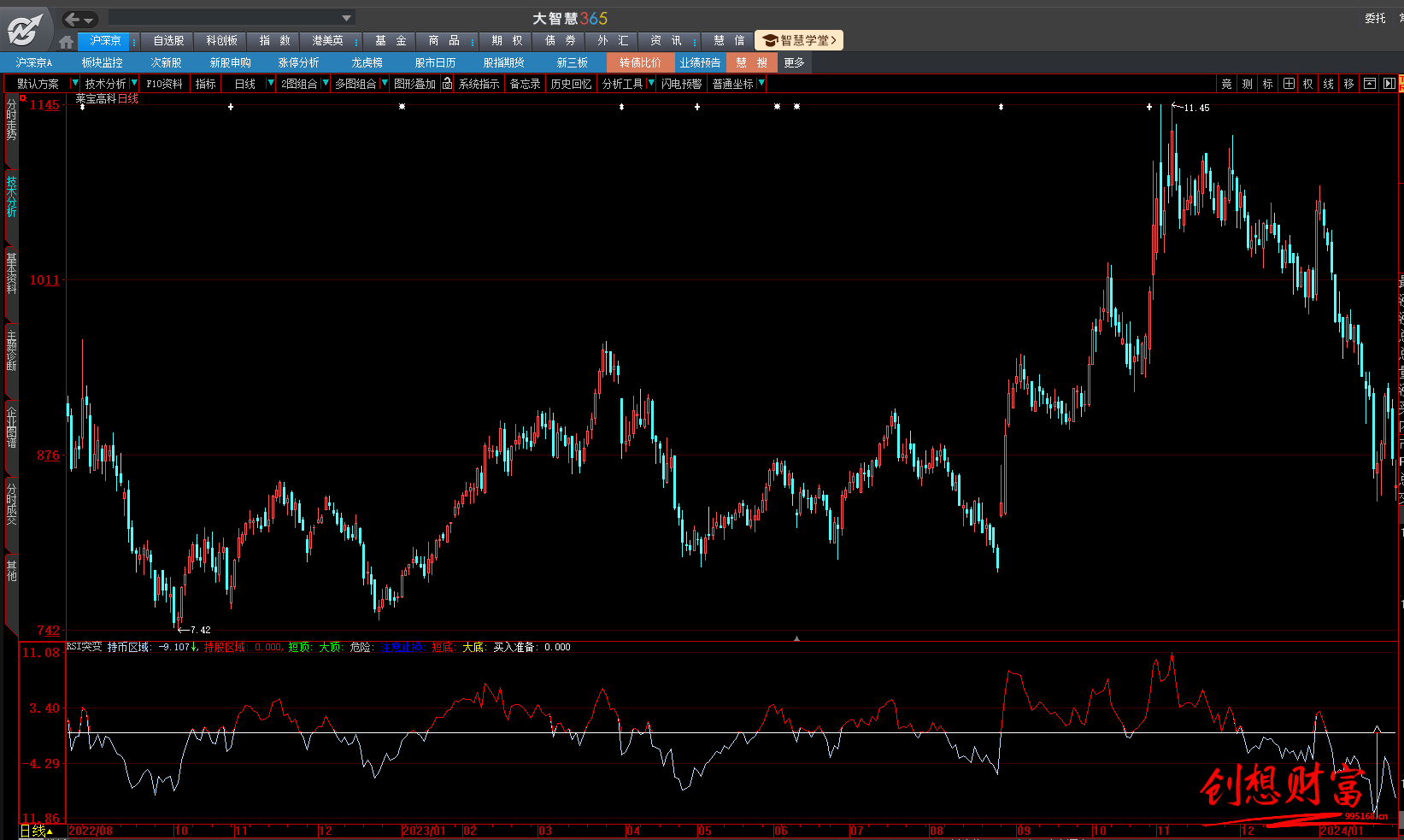This screenshot has width=1404, height=840.
Task: Toggle the lock icon beside 图形叠加
Action: (447, 84)
